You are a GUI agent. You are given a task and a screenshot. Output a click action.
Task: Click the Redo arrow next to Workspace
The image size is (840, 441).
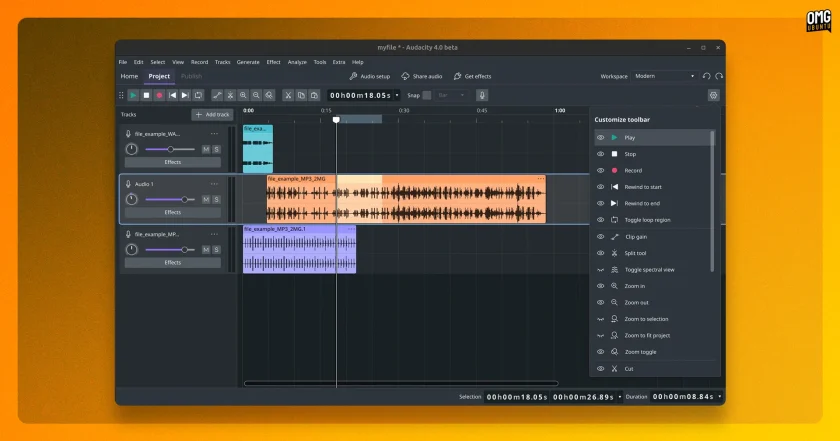pos(719,76)
